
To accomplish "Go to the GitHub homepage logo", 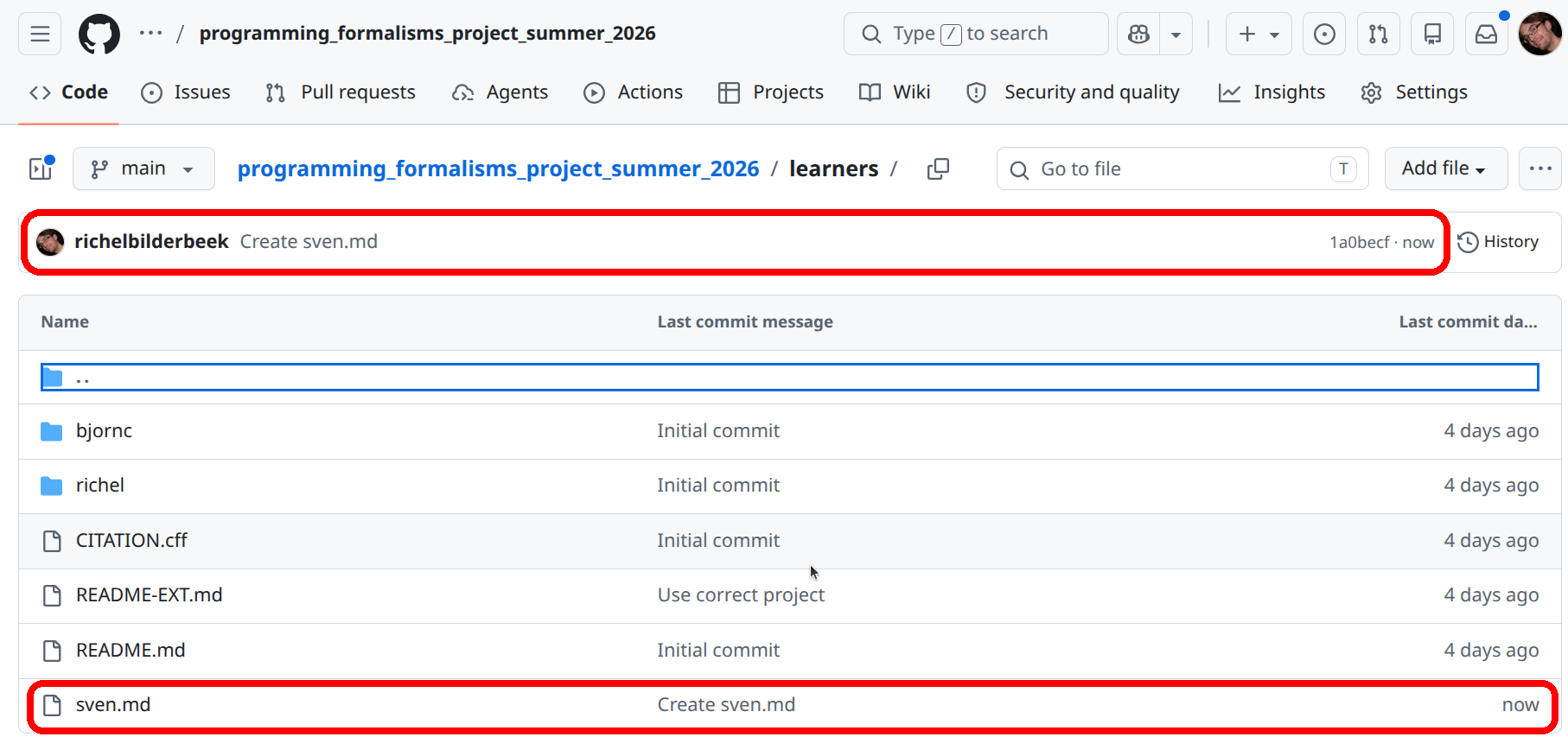I will click(x=99, y=35).
